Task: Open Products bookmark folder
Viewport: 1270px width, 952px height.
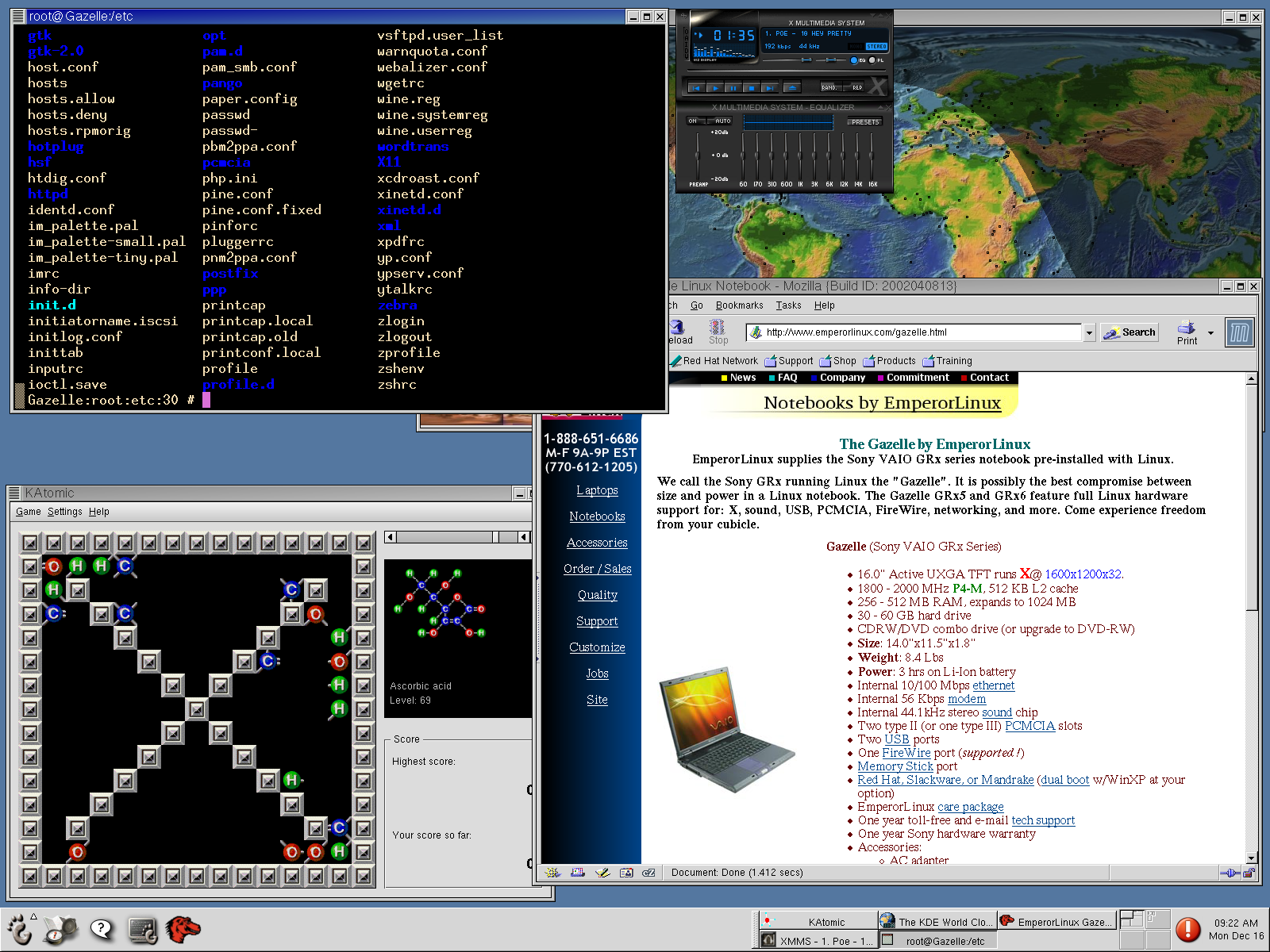Action: click(x=890, y=361)
